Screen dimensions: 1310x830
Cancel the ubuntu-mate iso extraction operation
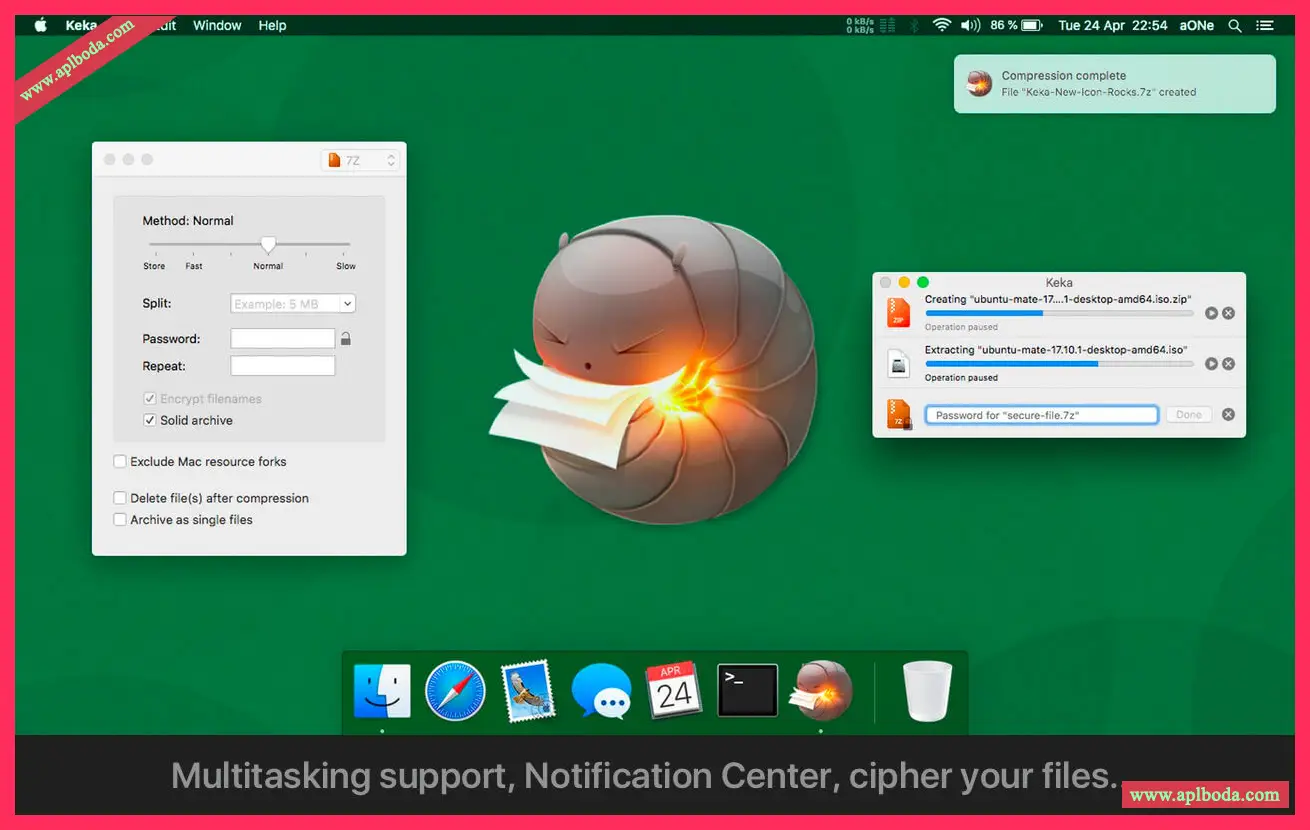[x=1228, y=364]
